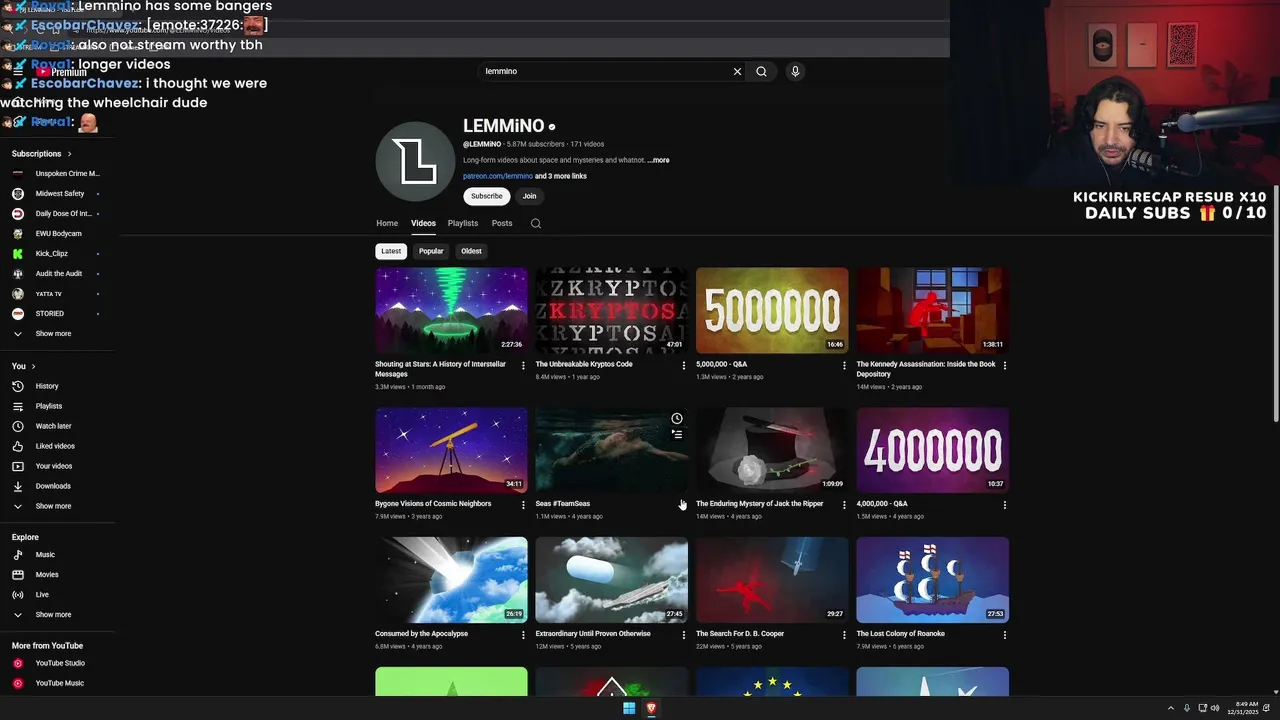The height and width of the screenshot is (720, 1280).
Task: Open Brave browser in taskbar
Action: point(651,708)
